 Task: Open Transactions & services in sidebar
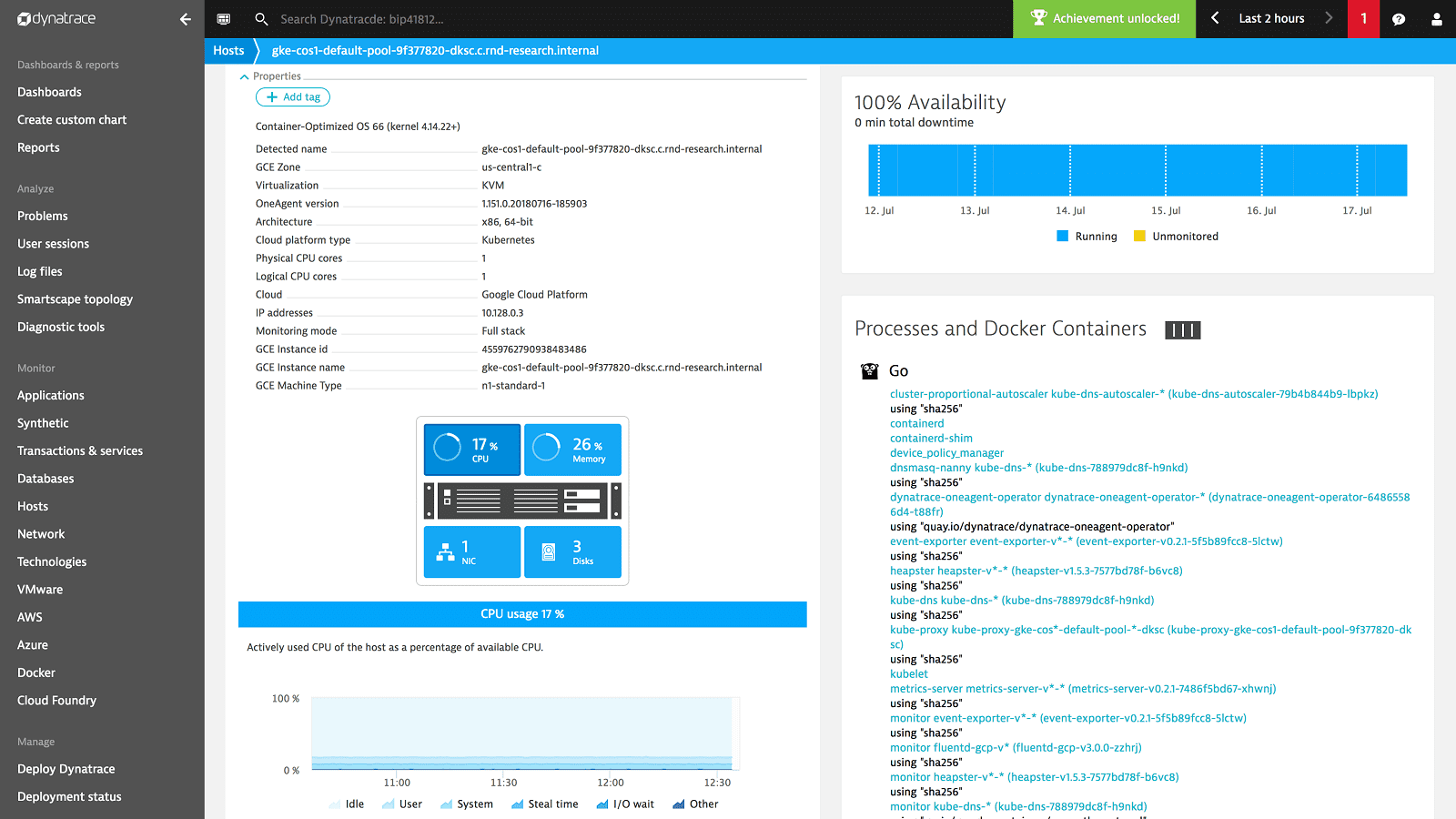pyautogui.click(x=80, y=451)
